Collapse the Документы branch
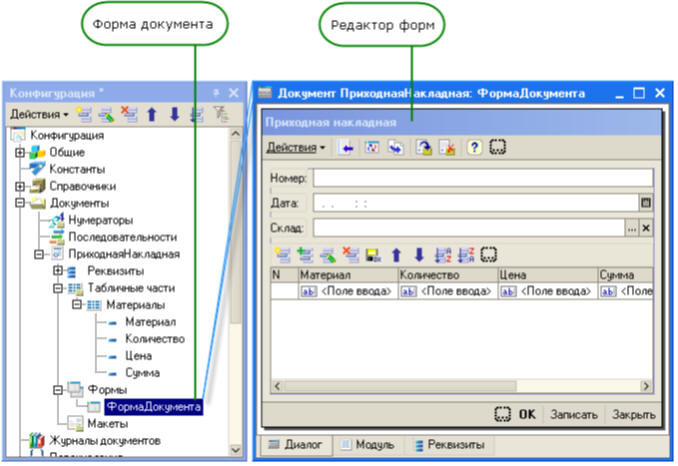678x466 pixels. tap(19, 203)
